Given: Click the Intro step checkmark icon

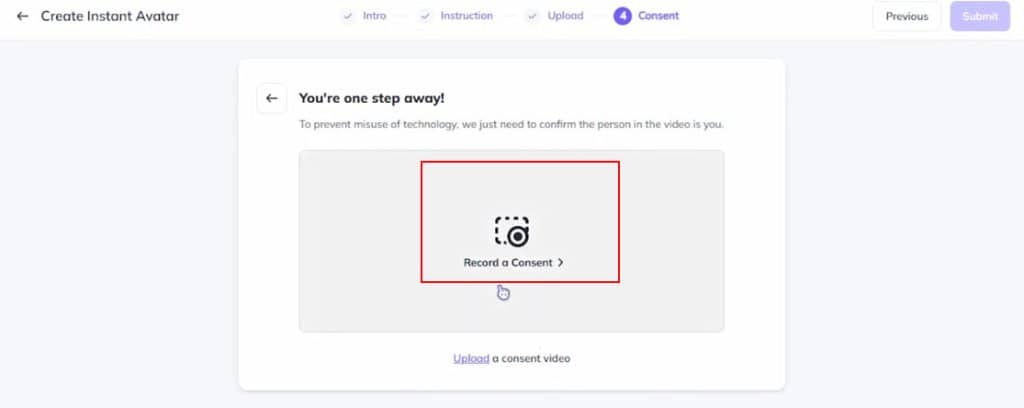Looking at the screenshot, I should 348,16.
